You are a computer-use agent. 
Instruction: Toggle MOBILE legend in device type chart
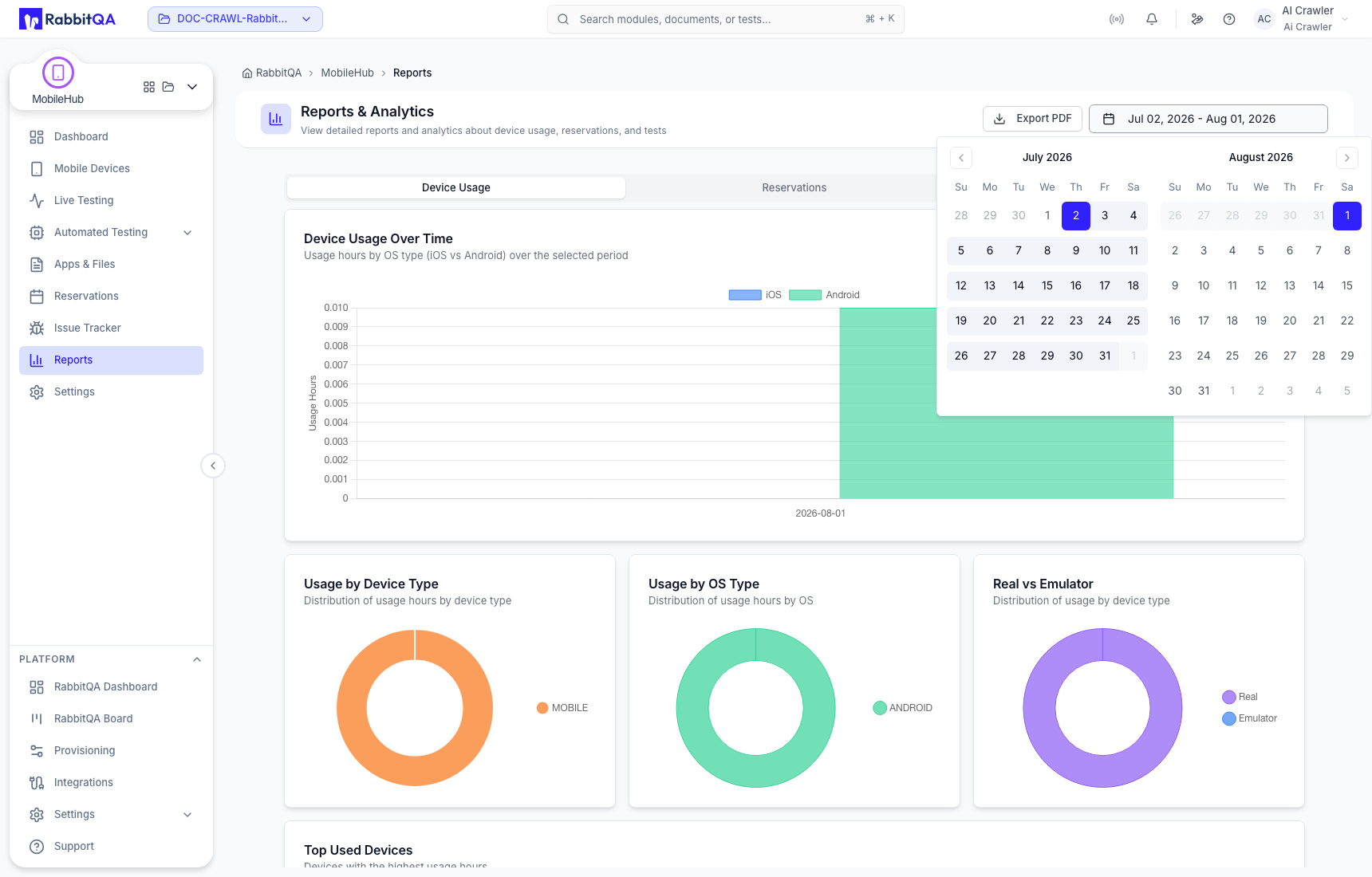[x=562, y=708]
